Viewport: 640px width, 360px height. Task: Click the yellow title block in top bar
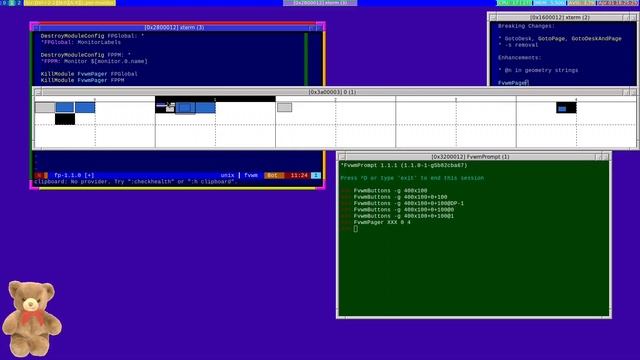(x=69, y=3)
